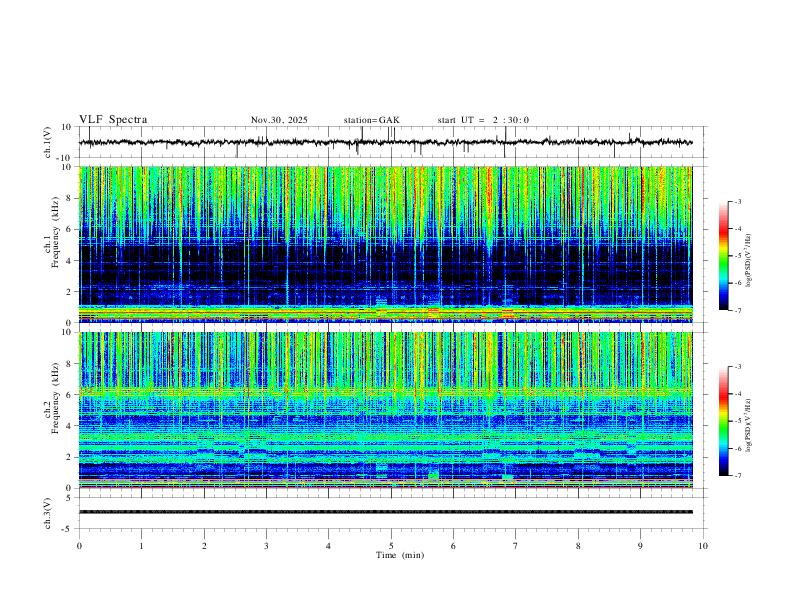Click the time axis tick label "3"
The image size is (792, 612).
pos(266,546)
